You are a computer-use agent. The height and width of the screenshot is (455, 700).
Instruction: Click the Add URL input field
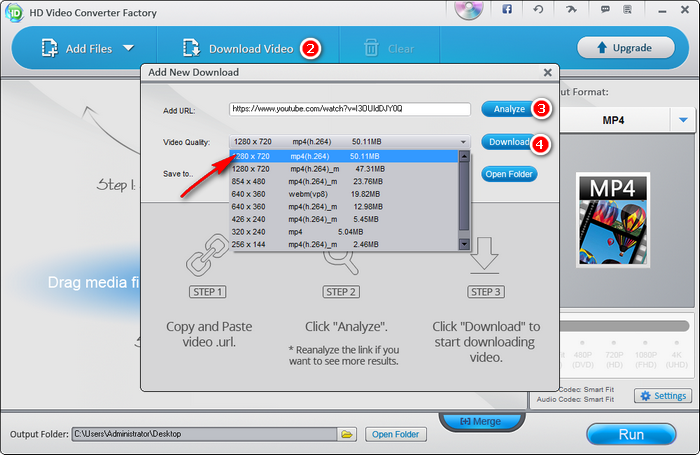pos(350,109)
